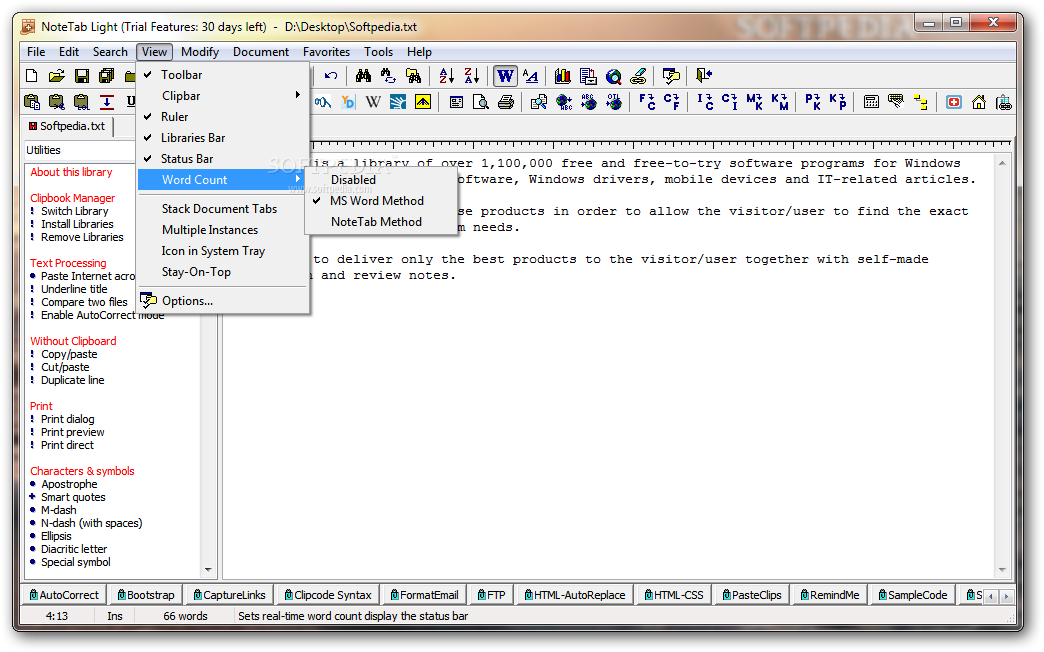1044x652 pixels.
Task: Click the Undo arrow icon
Action: pyautogui.click(x=331, y=76)
